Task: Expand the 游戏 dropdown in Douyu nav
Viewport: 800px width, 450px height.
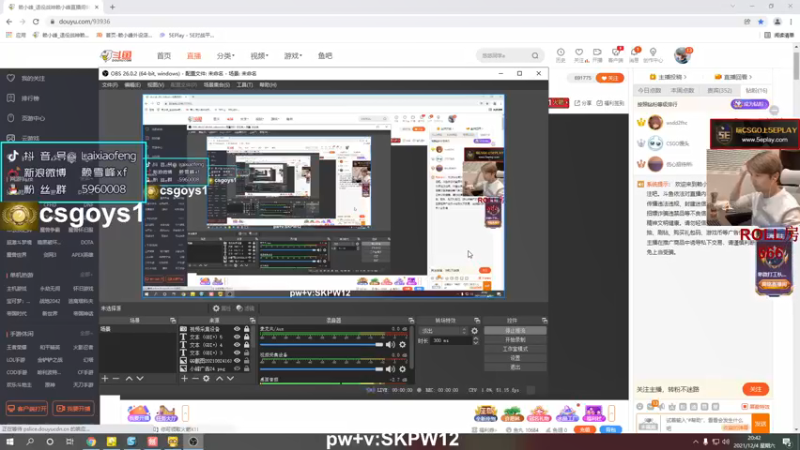Action: click(293, 56)
